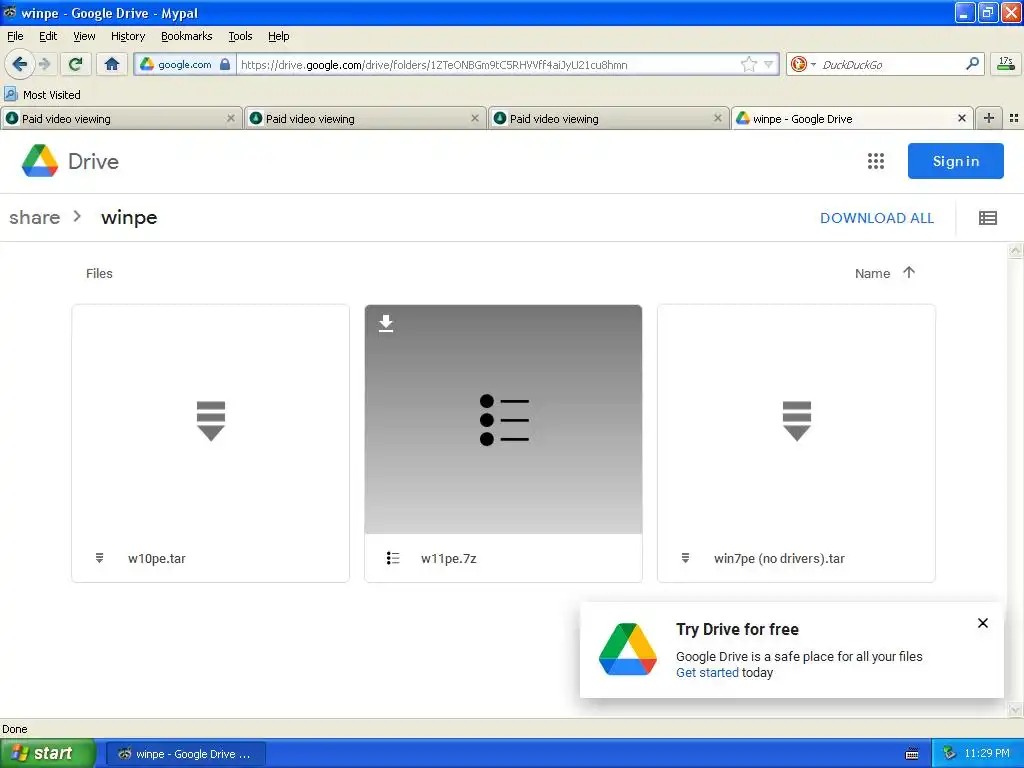Click the Get started link
Viewport: 1024px width, 768px height.
pyautogui.click(x=707, y=673)
